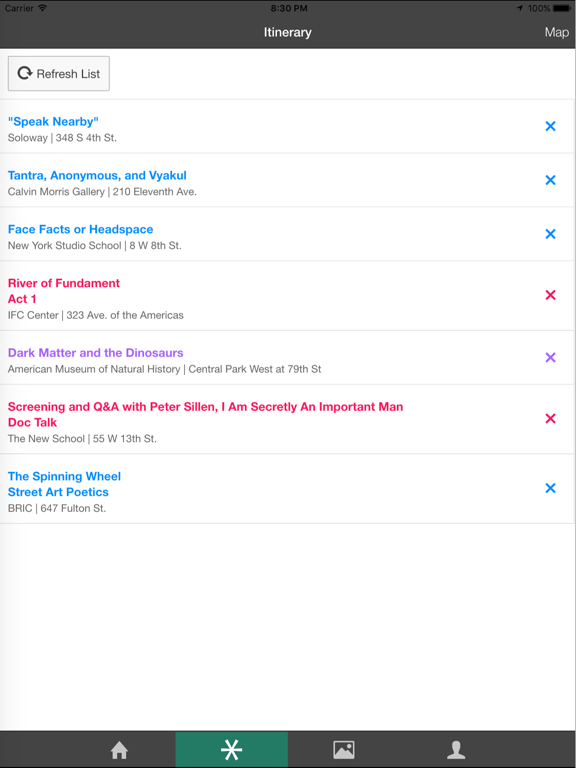Remove "Speak Nearby" with its blue X
This screenshot has width=576, height=768.
click(550, 126)
